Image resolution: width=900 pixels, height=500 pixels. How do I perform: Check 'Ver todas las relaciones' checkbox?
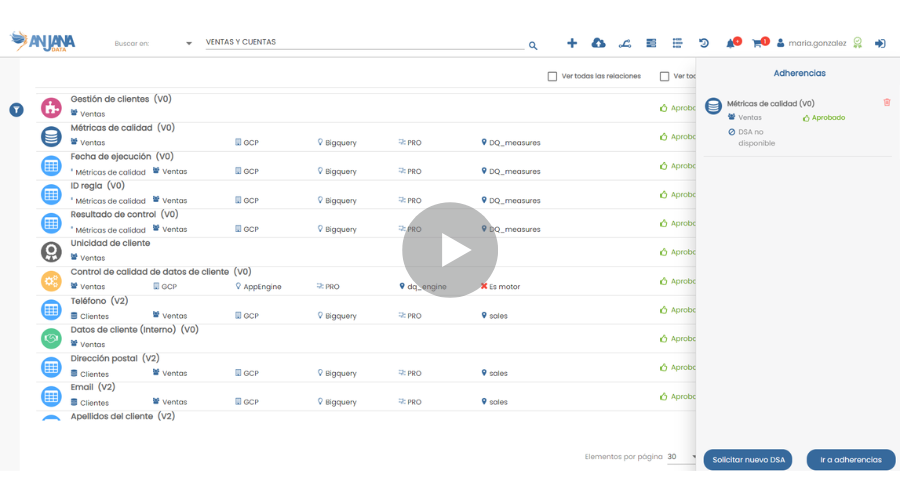pos(552,76)
